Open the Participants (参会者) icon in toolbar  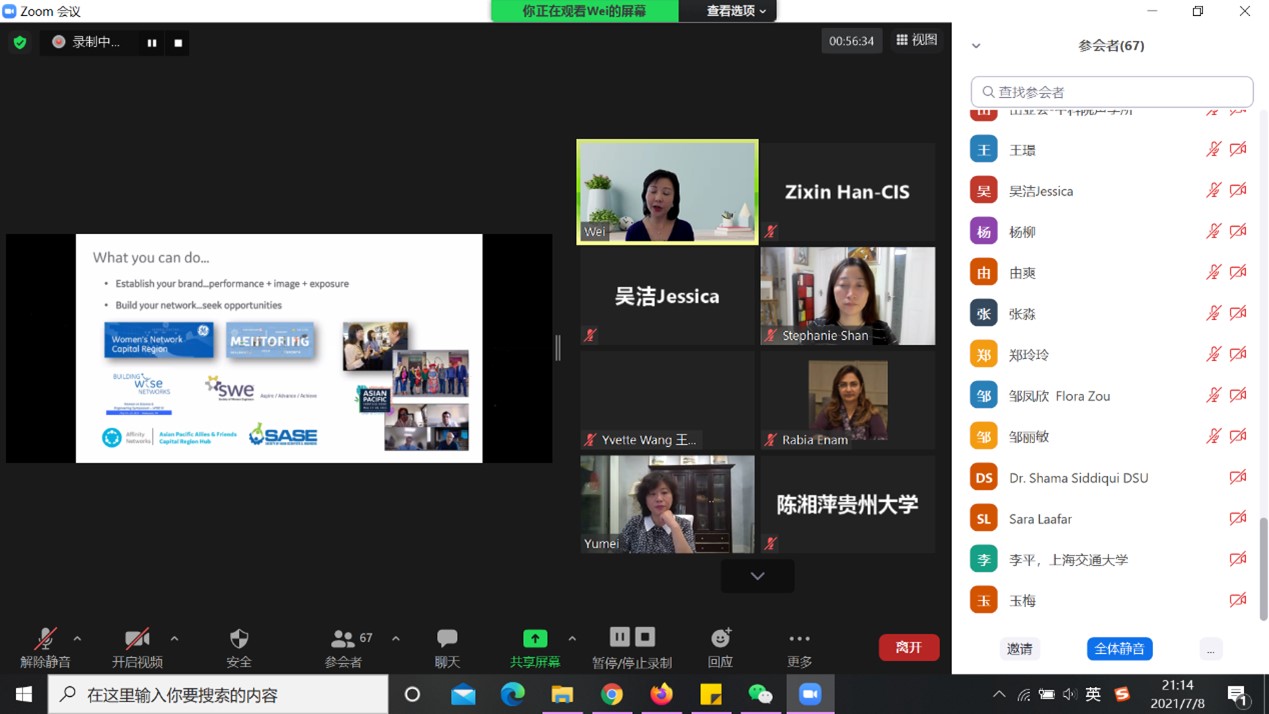coord(343,639)
